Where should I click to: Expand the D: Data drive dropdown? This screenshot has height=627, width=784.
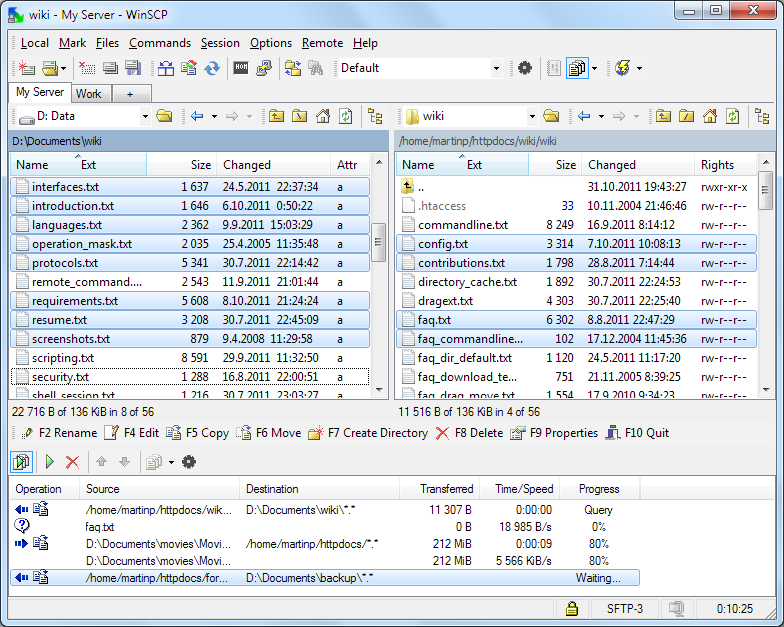point(145,117)
